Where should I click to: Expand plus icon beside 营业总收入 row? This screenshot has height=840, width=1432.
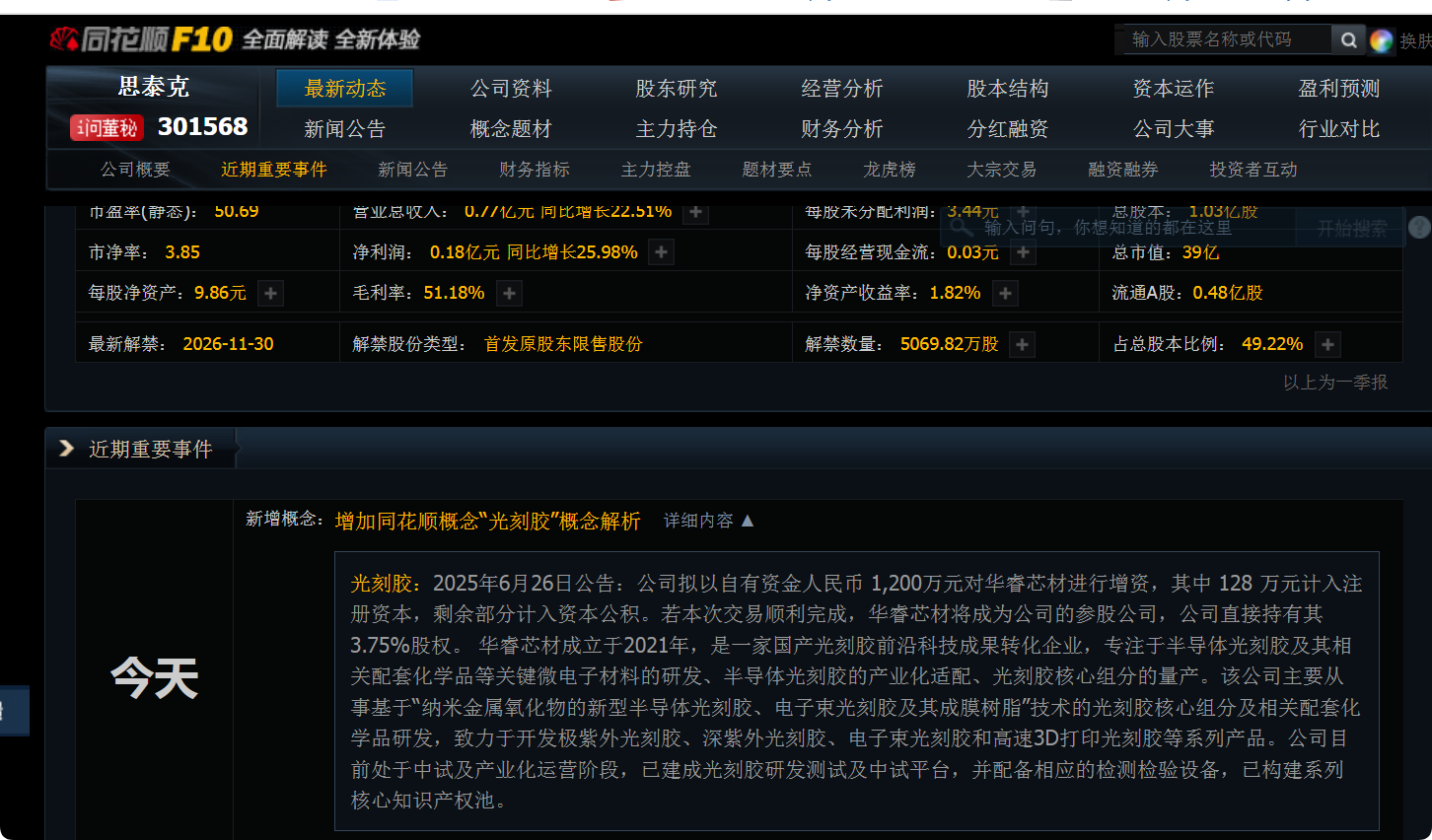[696, 213]
